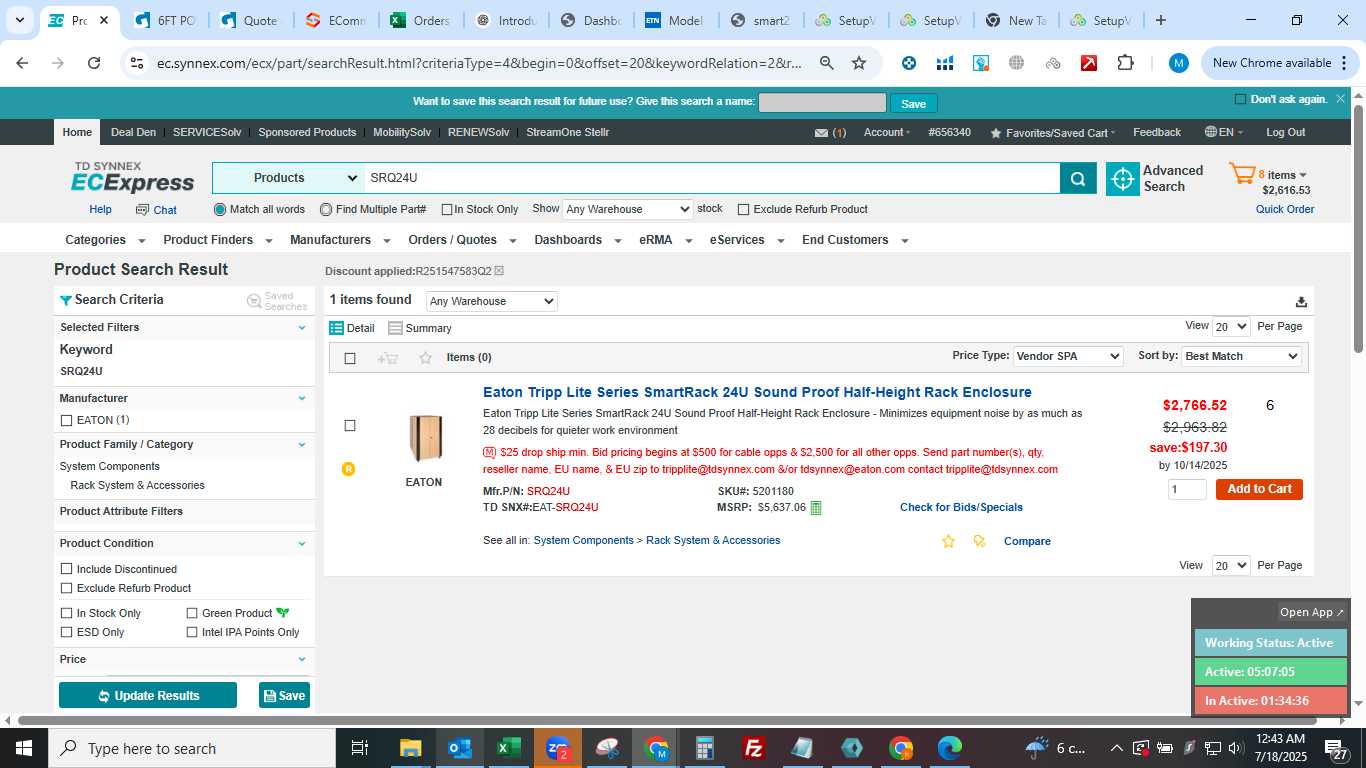Open the Manufacturers menu

[x=339, y=241]
